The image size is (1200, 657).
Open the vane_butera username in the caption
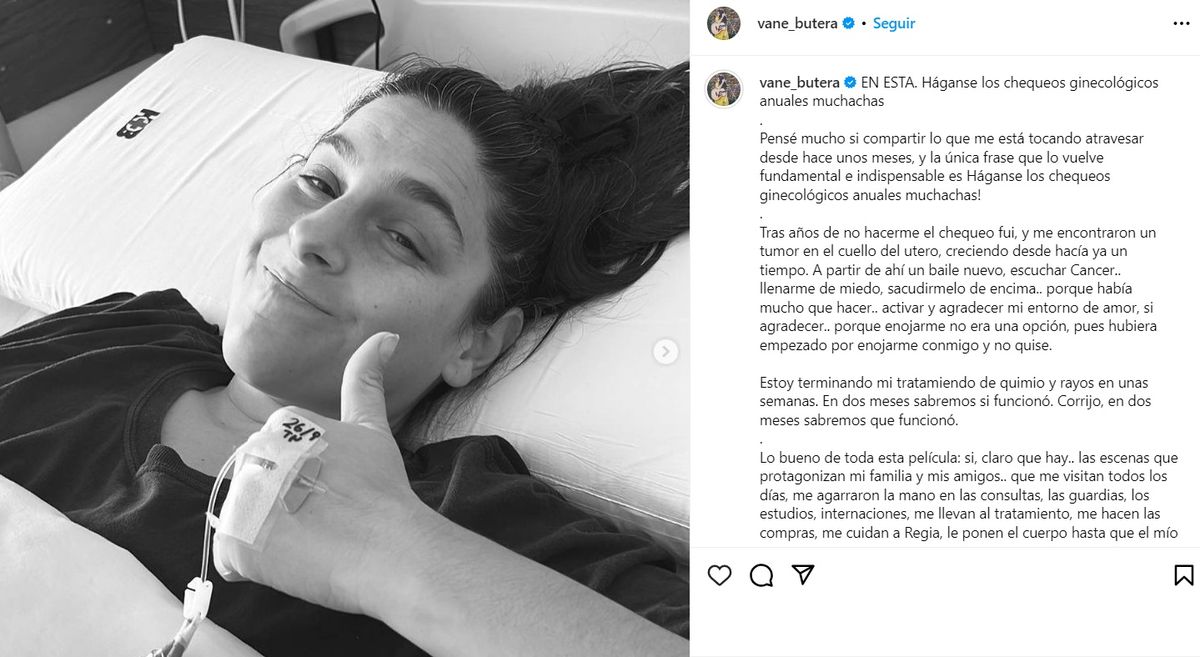(x=799, y=83)
